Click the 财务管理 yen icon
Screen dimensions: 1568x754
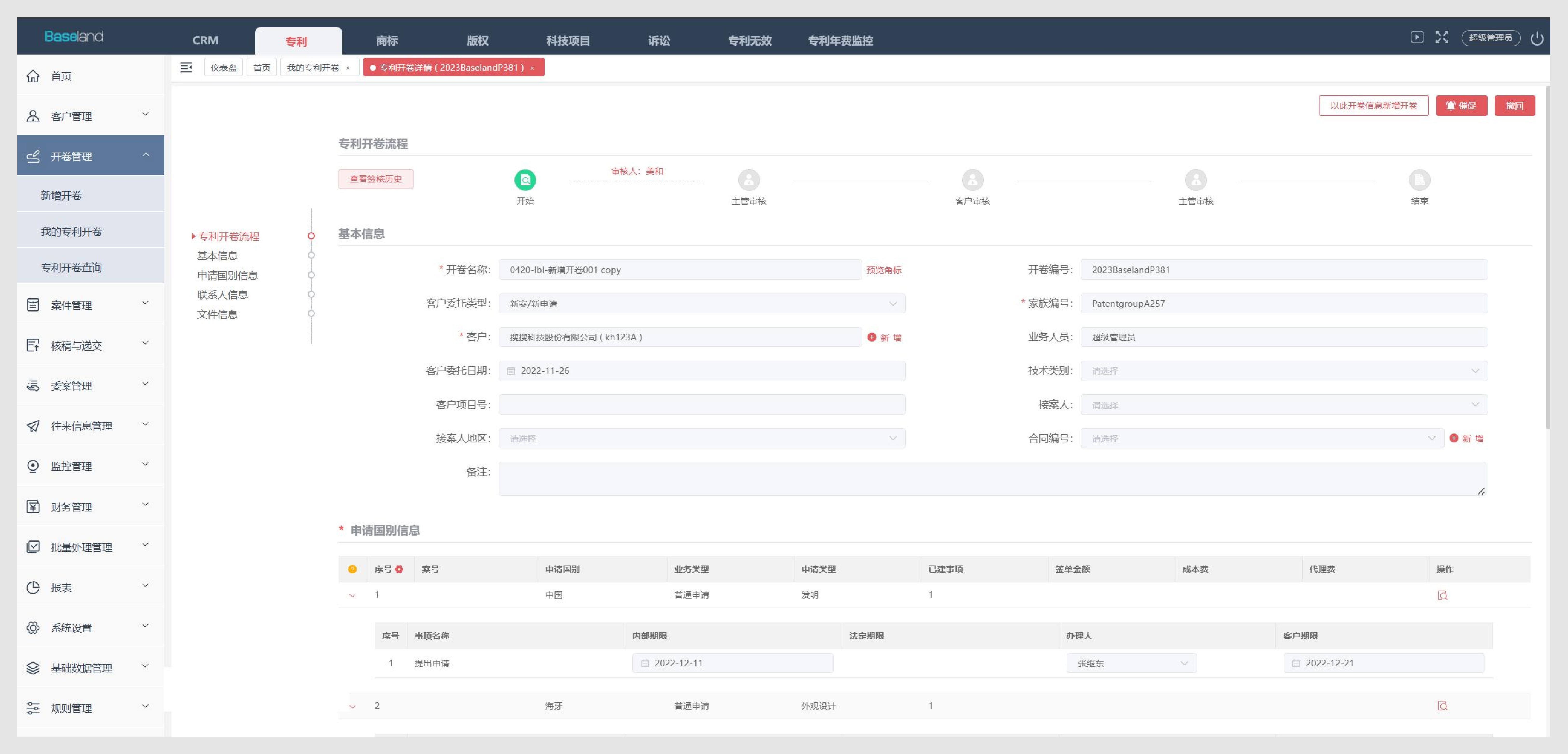[x=33, y=507]
